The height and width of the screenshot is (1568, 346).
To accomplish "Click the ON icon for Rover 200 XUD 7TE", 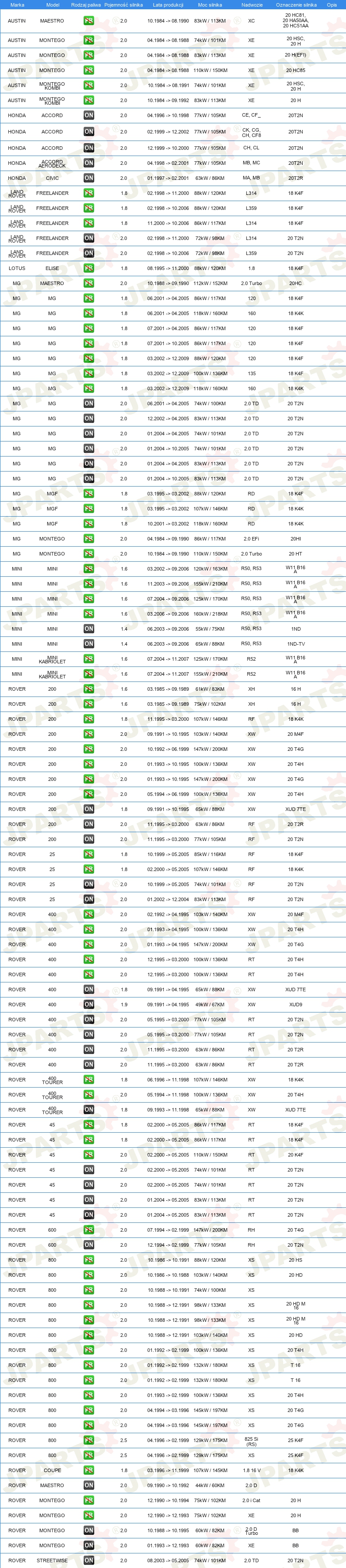I will coord(89,810).
